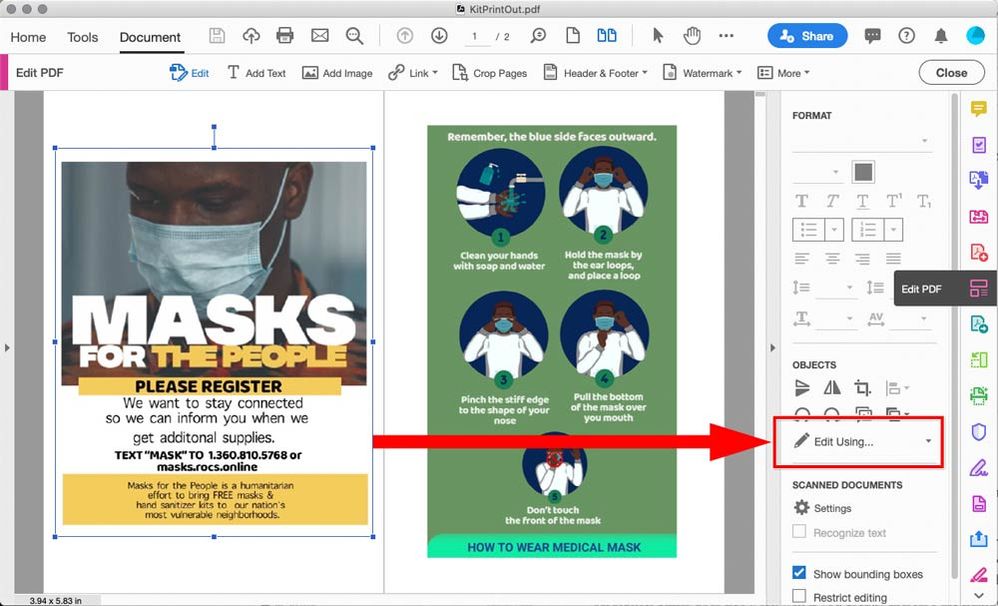Click the Print icon
The width and height of the screenshot is (998, 606).
coord(285,36)
